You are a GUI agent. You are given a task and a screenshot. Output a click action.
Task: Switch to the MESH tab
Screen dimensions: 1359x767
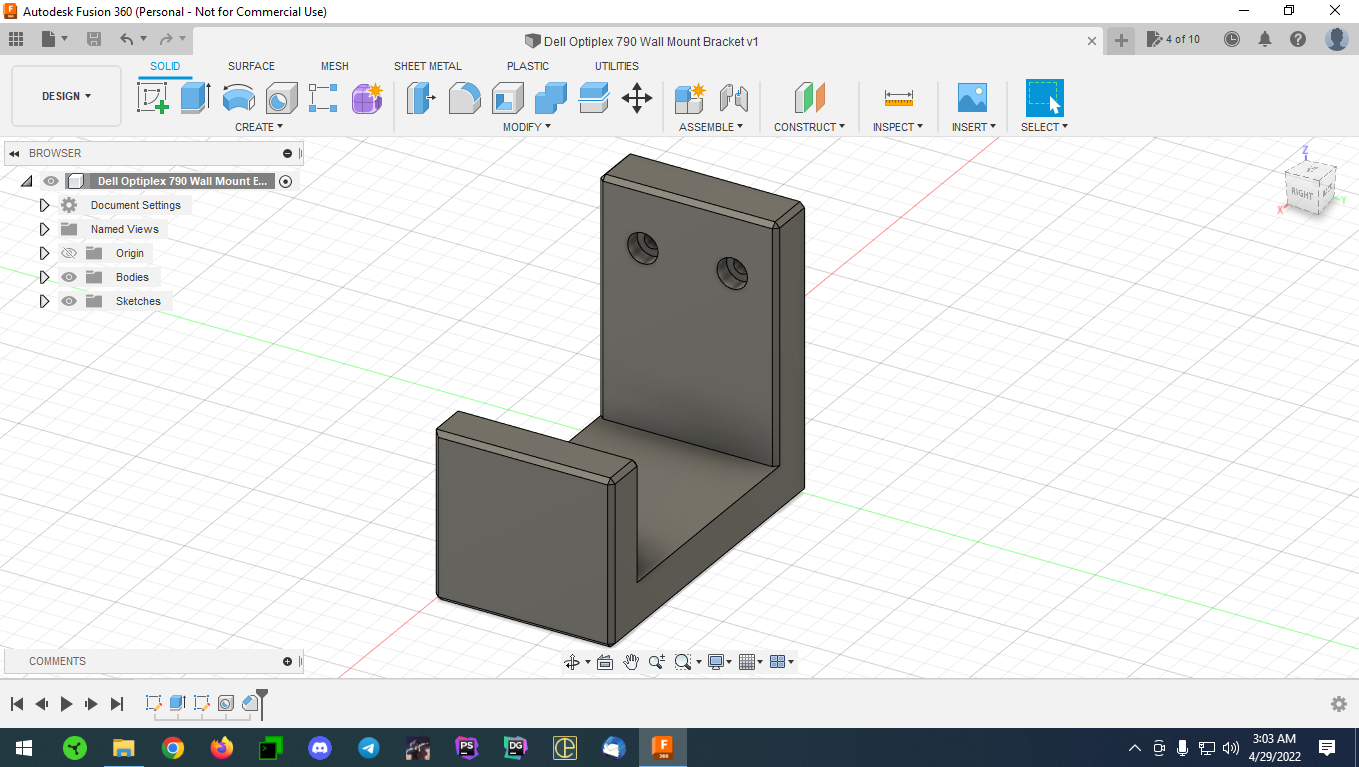(x=335, y=66)
